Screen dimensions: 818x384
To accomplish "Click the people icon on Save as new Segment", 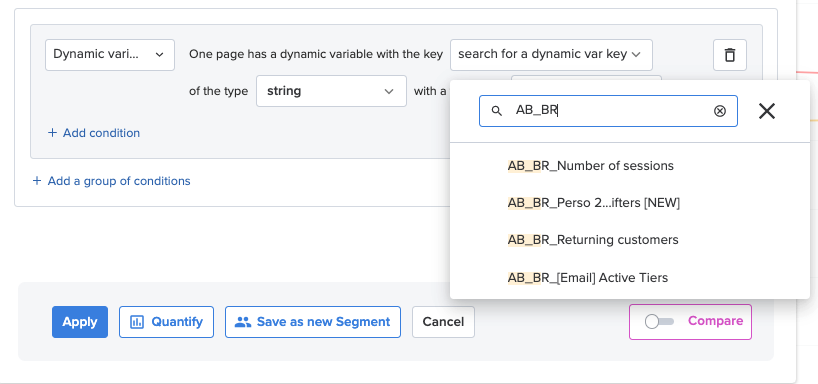I will [243, 322].
